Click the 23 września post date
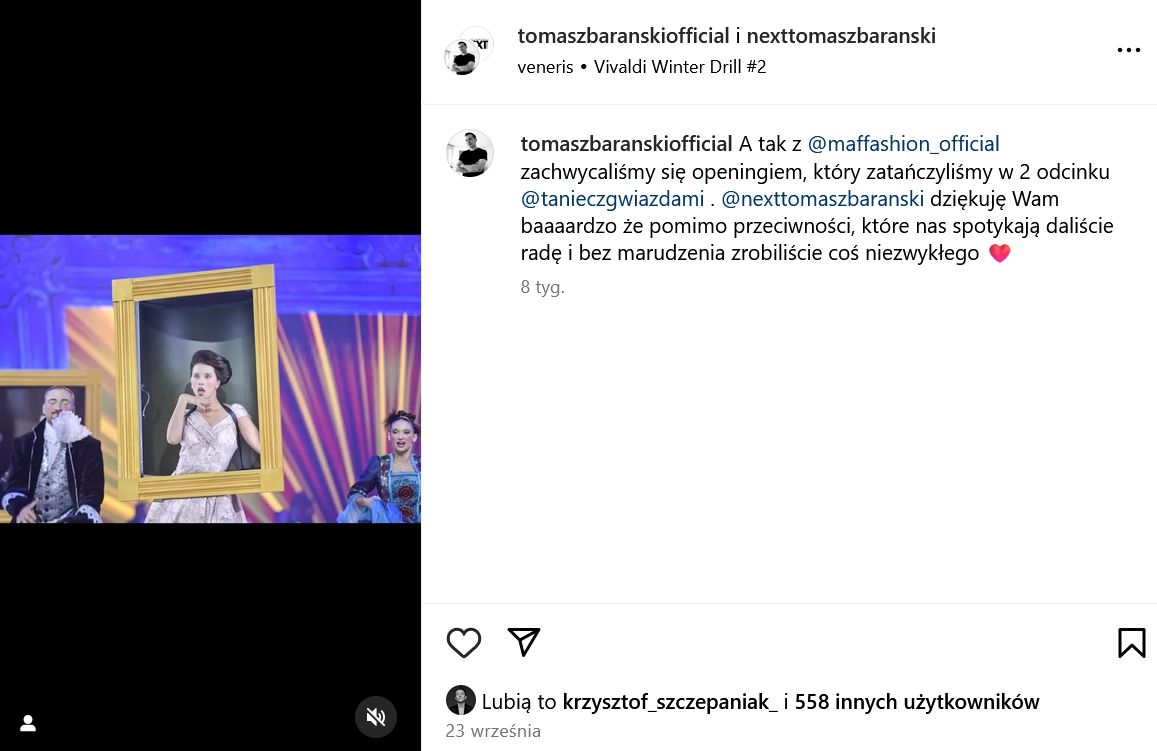This screenshot has width=1157, height=751. coord(493,730)
